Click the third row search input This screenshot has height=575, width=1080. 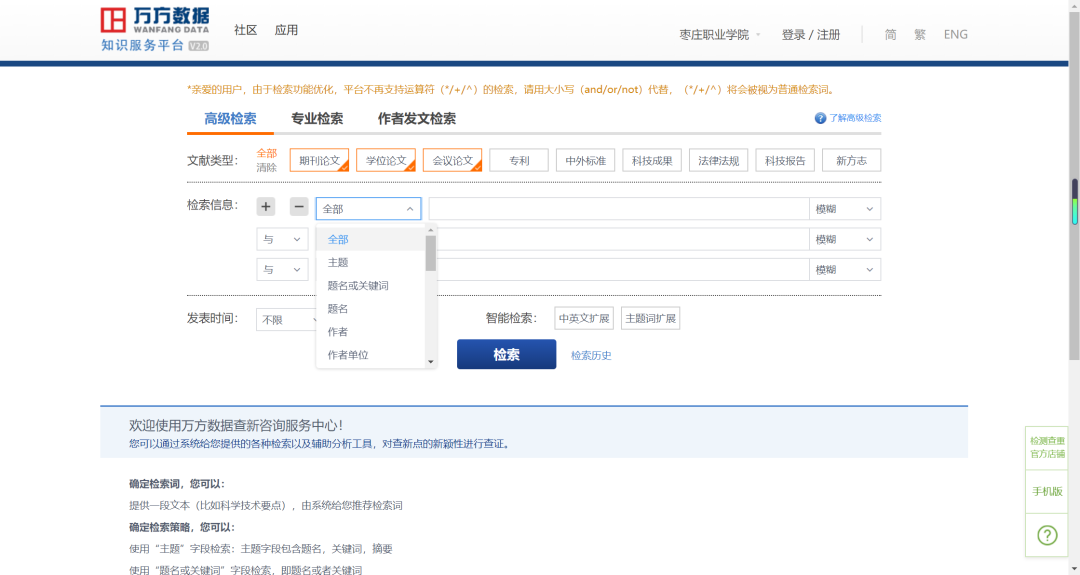click(623, 269)
